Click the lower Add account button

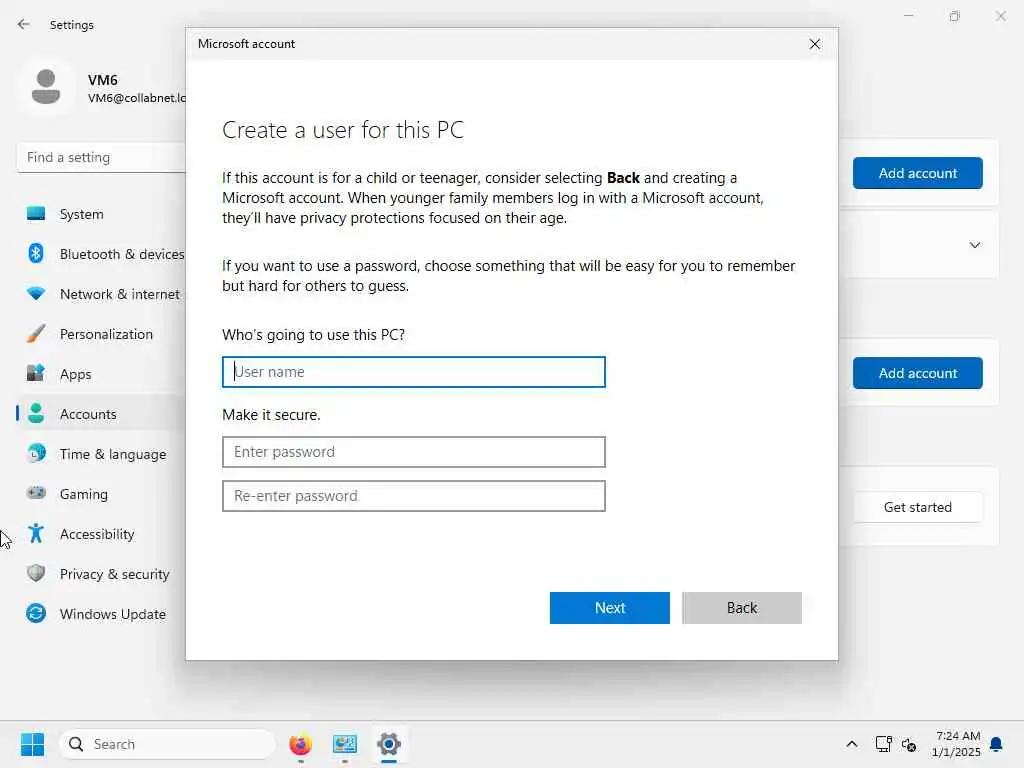pyautogui.click(x=917, y=373)
